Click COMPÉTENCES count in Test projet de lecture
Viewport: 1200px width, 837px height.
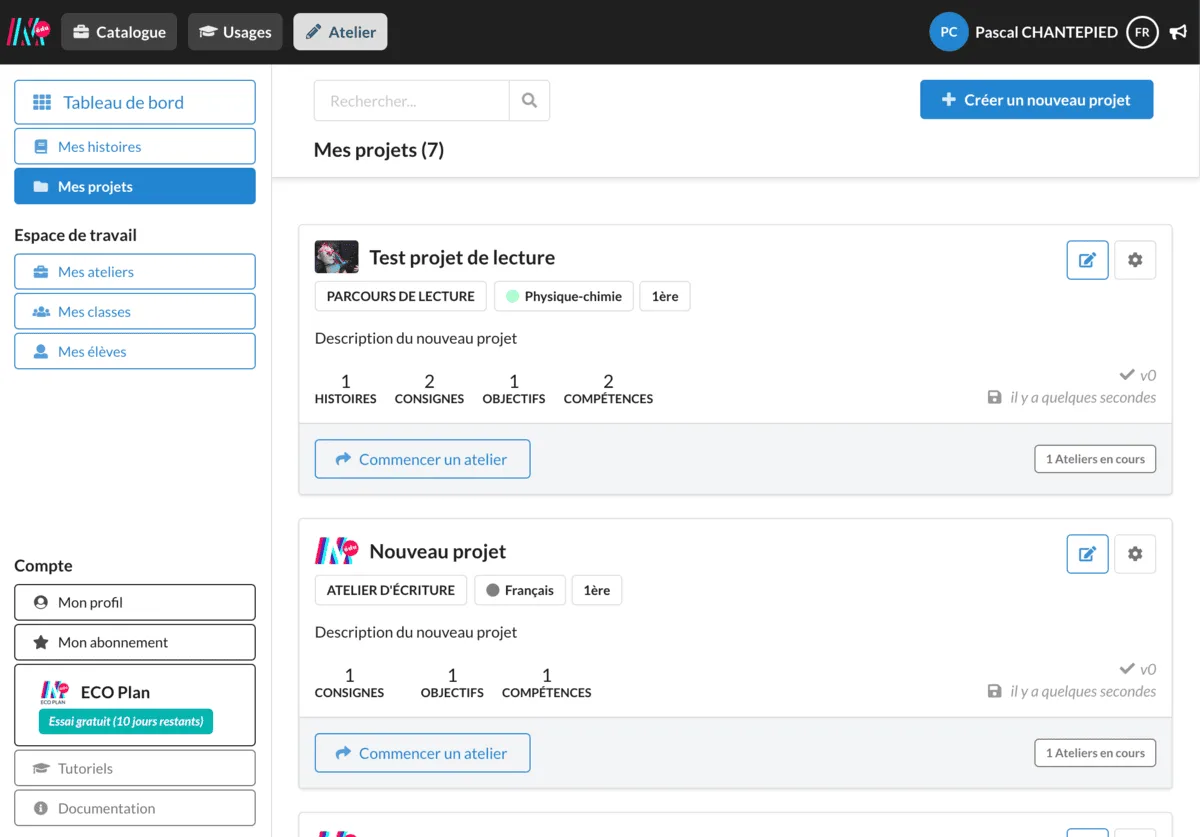pyautogui.click(x=608, y=389)
